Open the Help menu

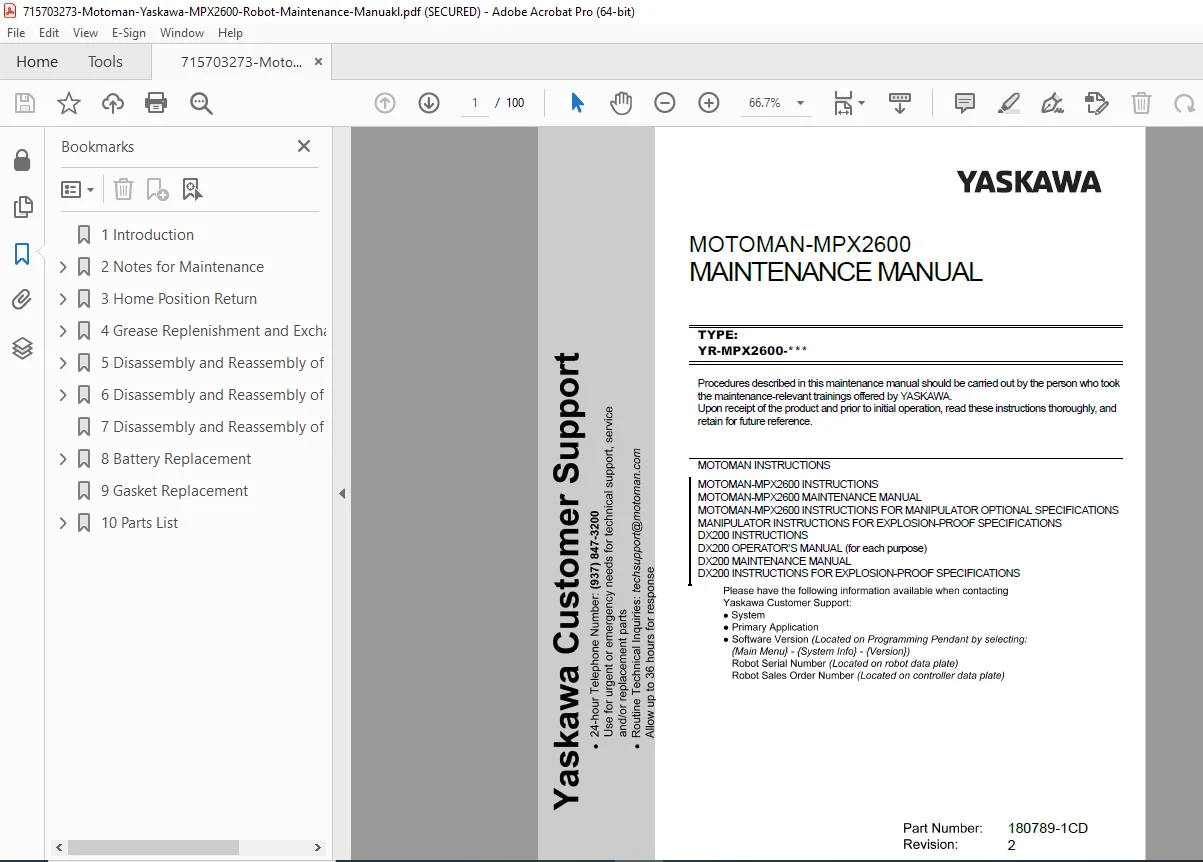[230, 33]
